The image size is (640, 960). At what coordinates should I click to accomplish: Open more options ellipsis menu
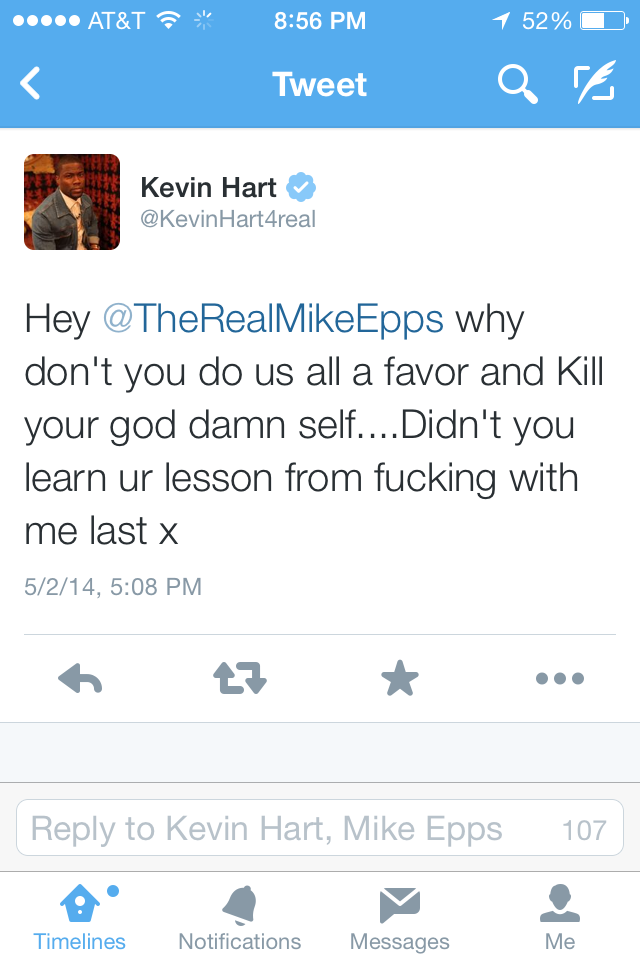click(x=560, y=678)
